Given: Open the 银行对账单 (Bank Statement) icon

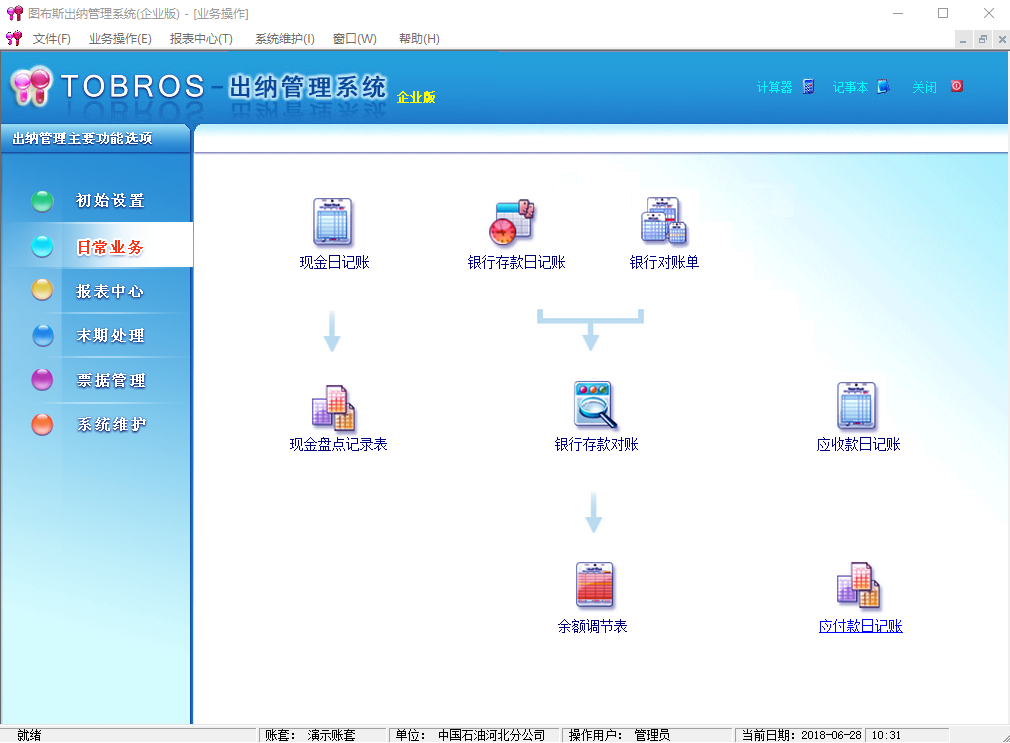Looking at the screenshot, I should coord(663,223).
